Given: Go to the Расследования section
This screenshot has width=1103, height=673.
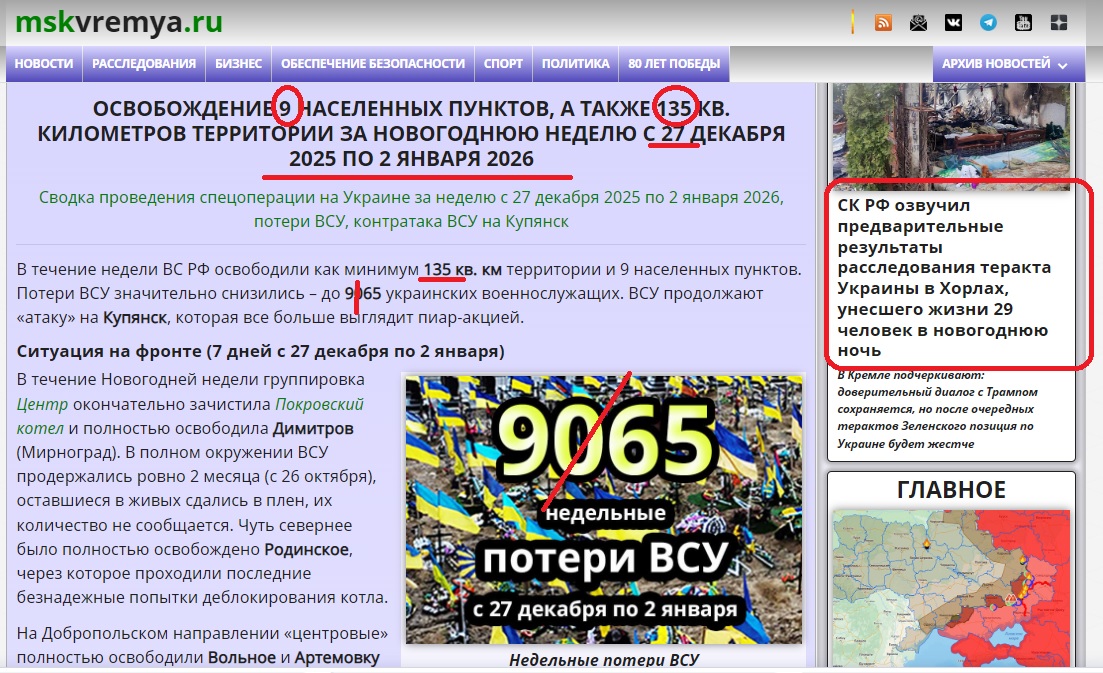Looking at the screenshot, I should [x=144, y=64].
